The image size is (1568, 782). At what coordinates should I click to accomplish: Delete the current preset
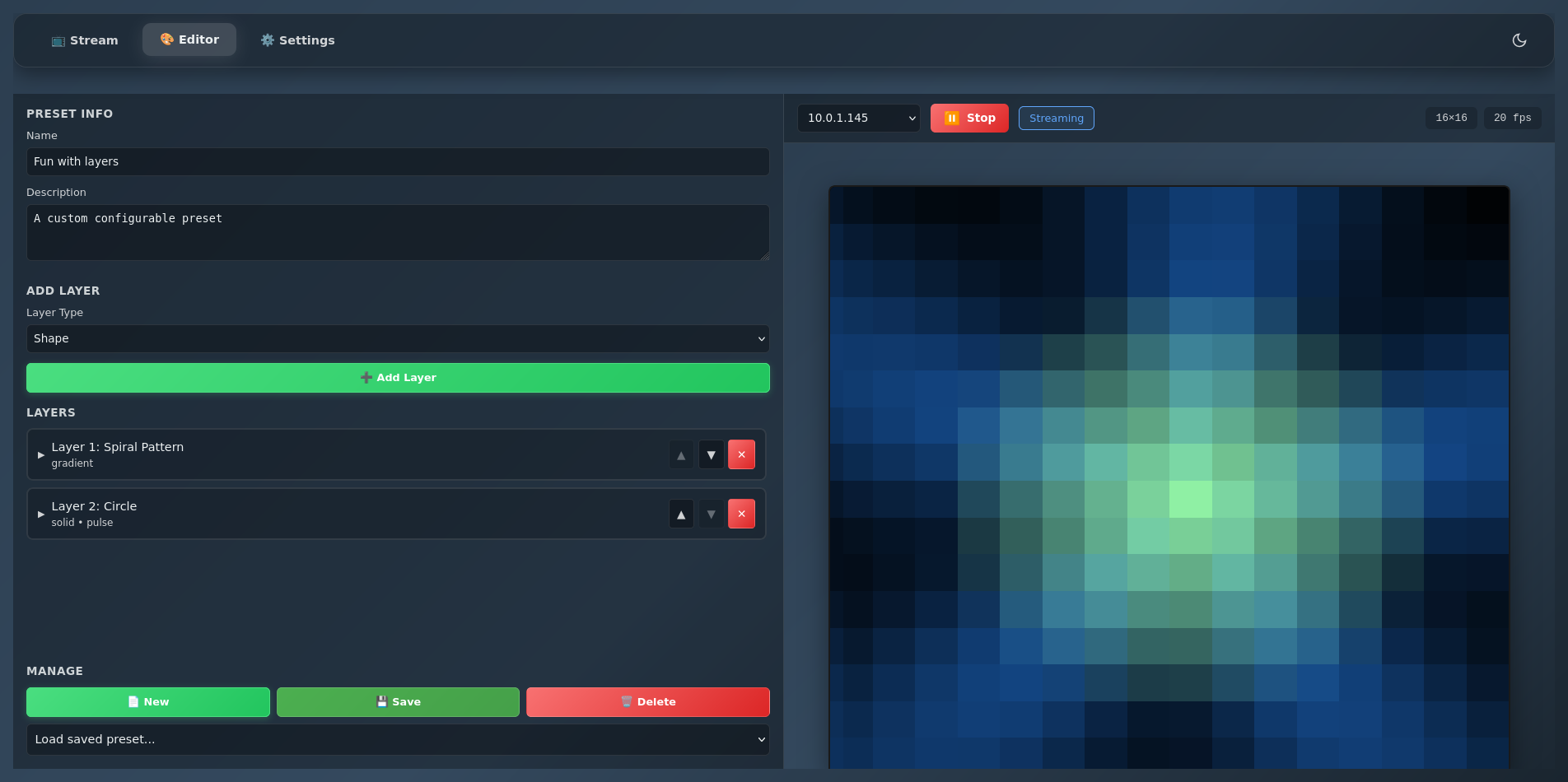pos(647,702)
